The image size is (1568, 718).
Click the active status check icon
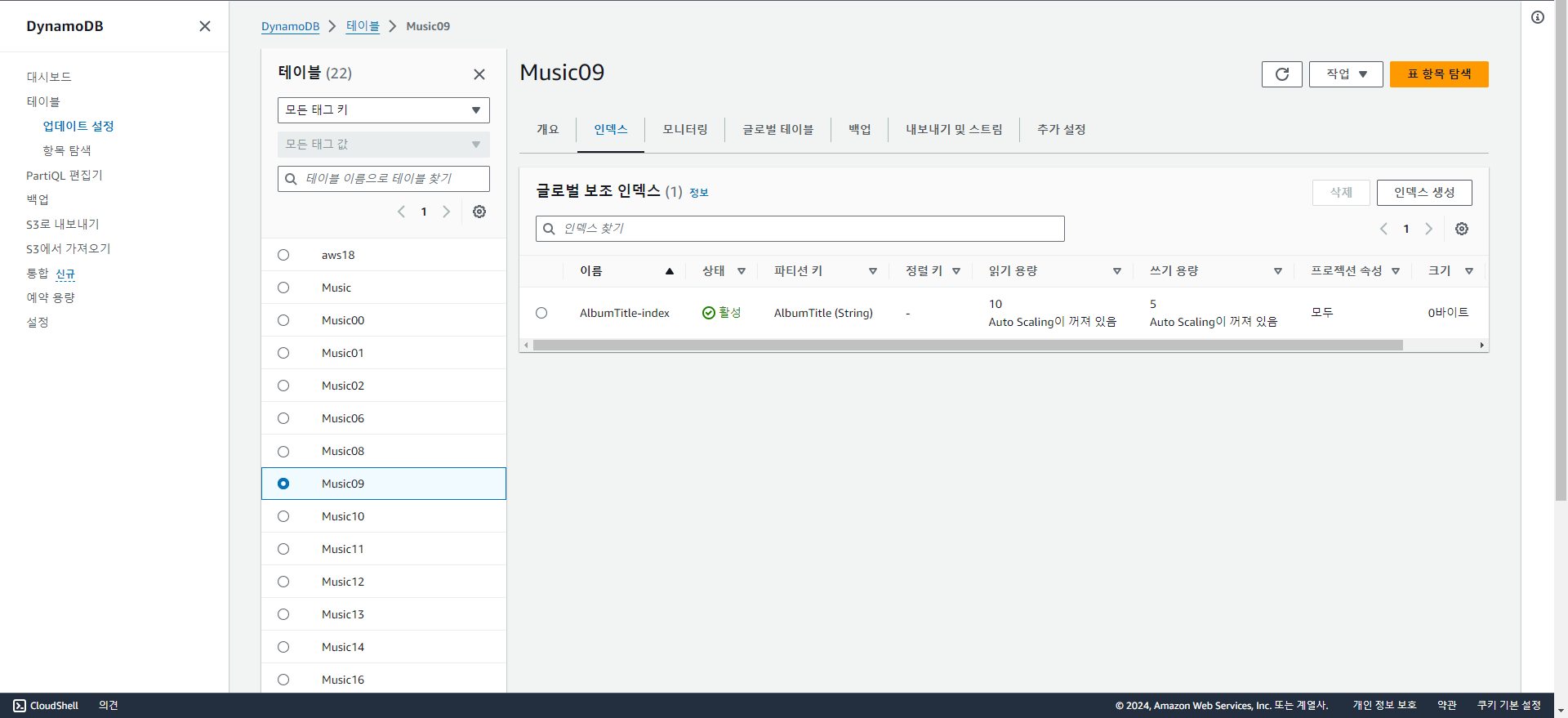[709, 313]
